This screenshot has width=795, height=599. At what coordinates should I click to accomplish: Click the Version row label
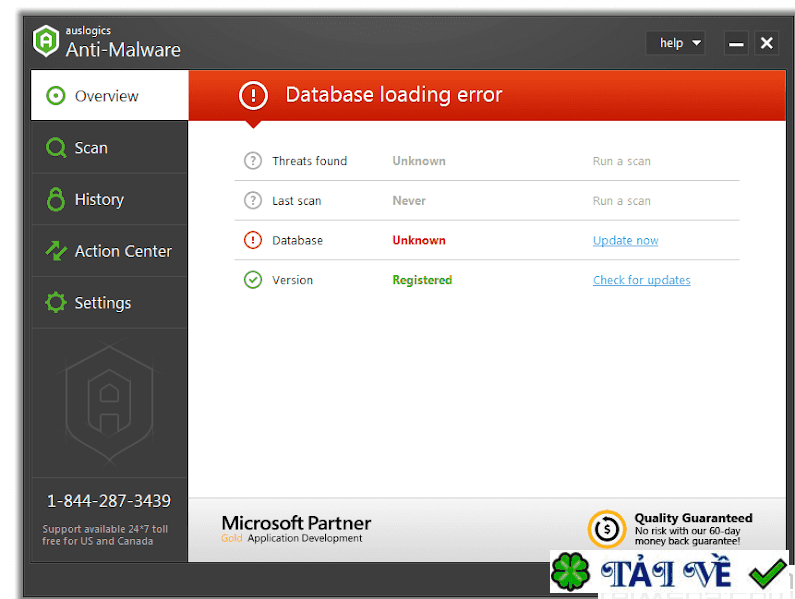tap(293, 280)
